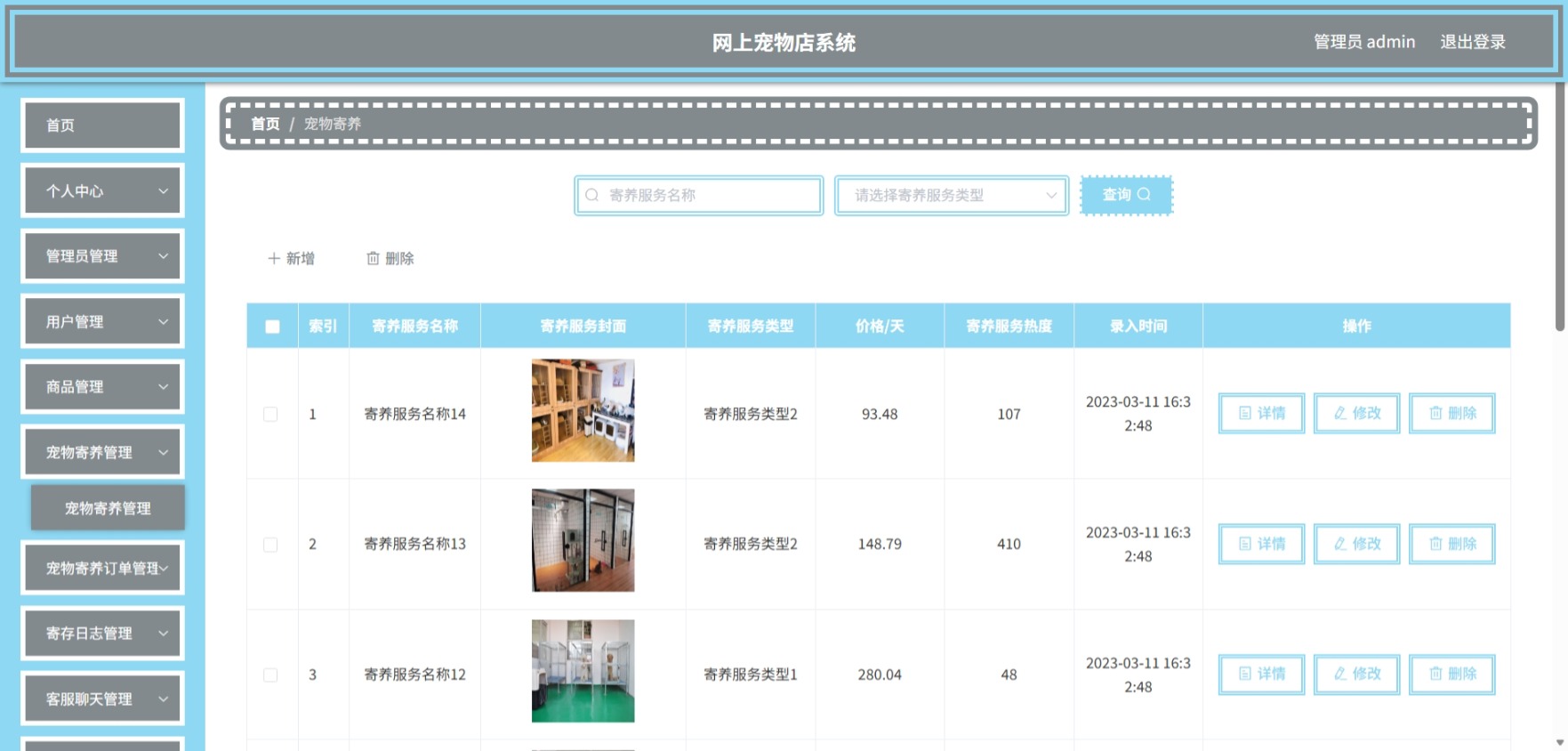Open the 用户管理 sidebar menu
Image resolution: width=1568 pixels, height=751 pixels.
click(x=102, y=322)
